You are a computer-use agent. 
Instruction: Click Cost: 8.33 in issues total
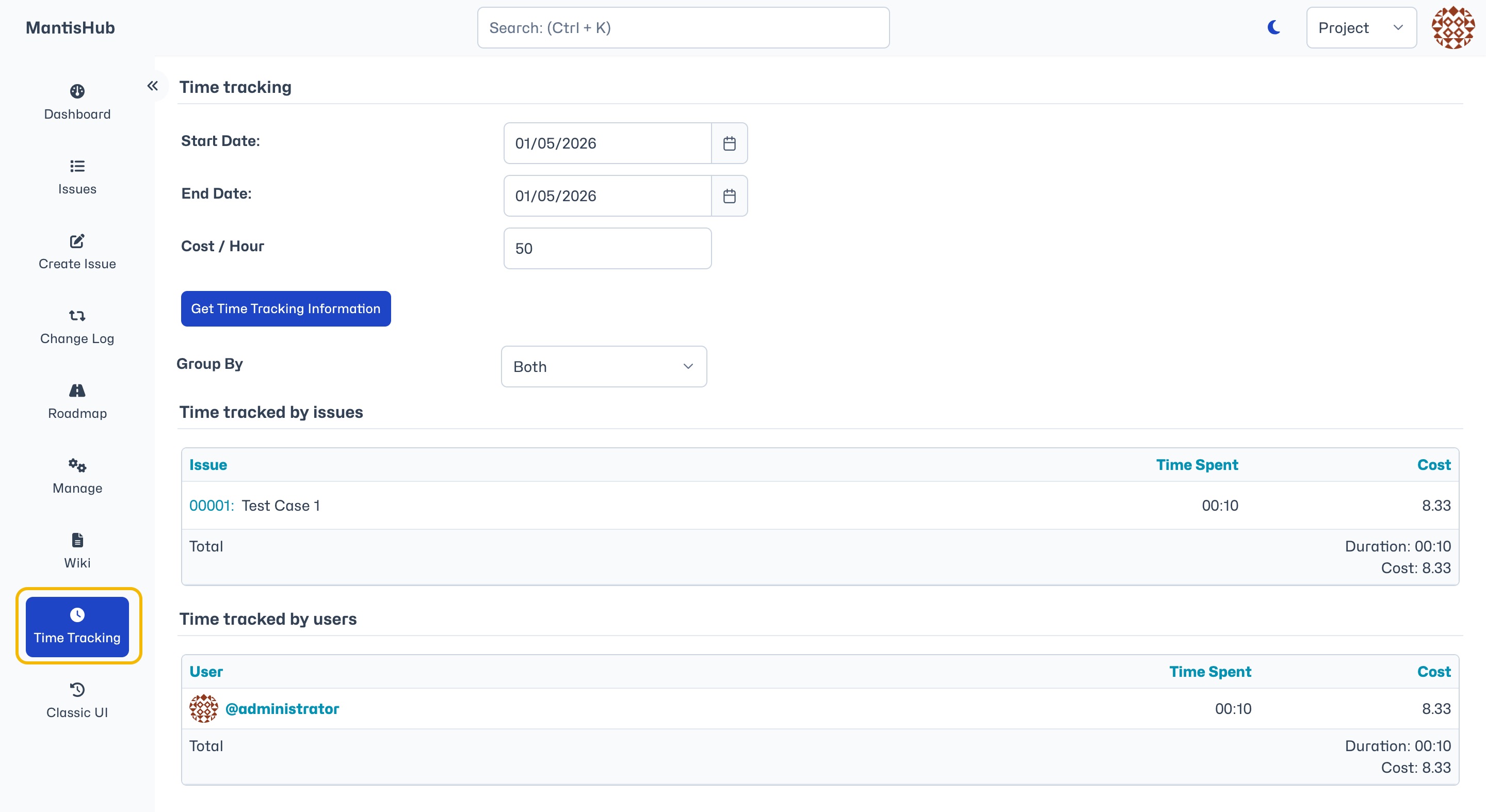[1416, 568]
